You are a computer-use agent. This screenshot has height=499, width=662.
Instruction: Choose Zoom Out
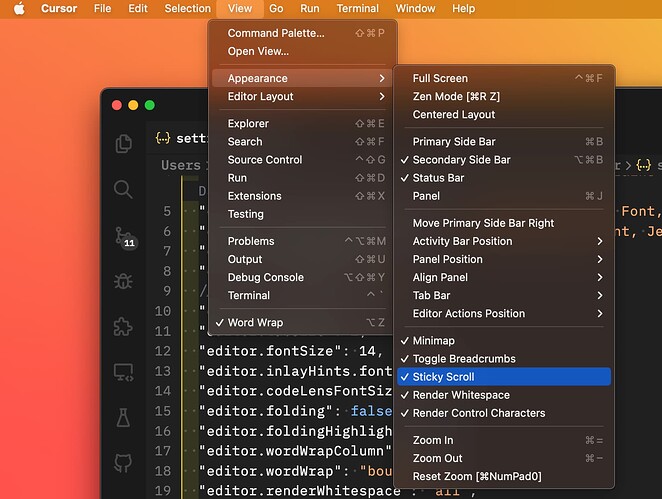click(x=504, y=458)
